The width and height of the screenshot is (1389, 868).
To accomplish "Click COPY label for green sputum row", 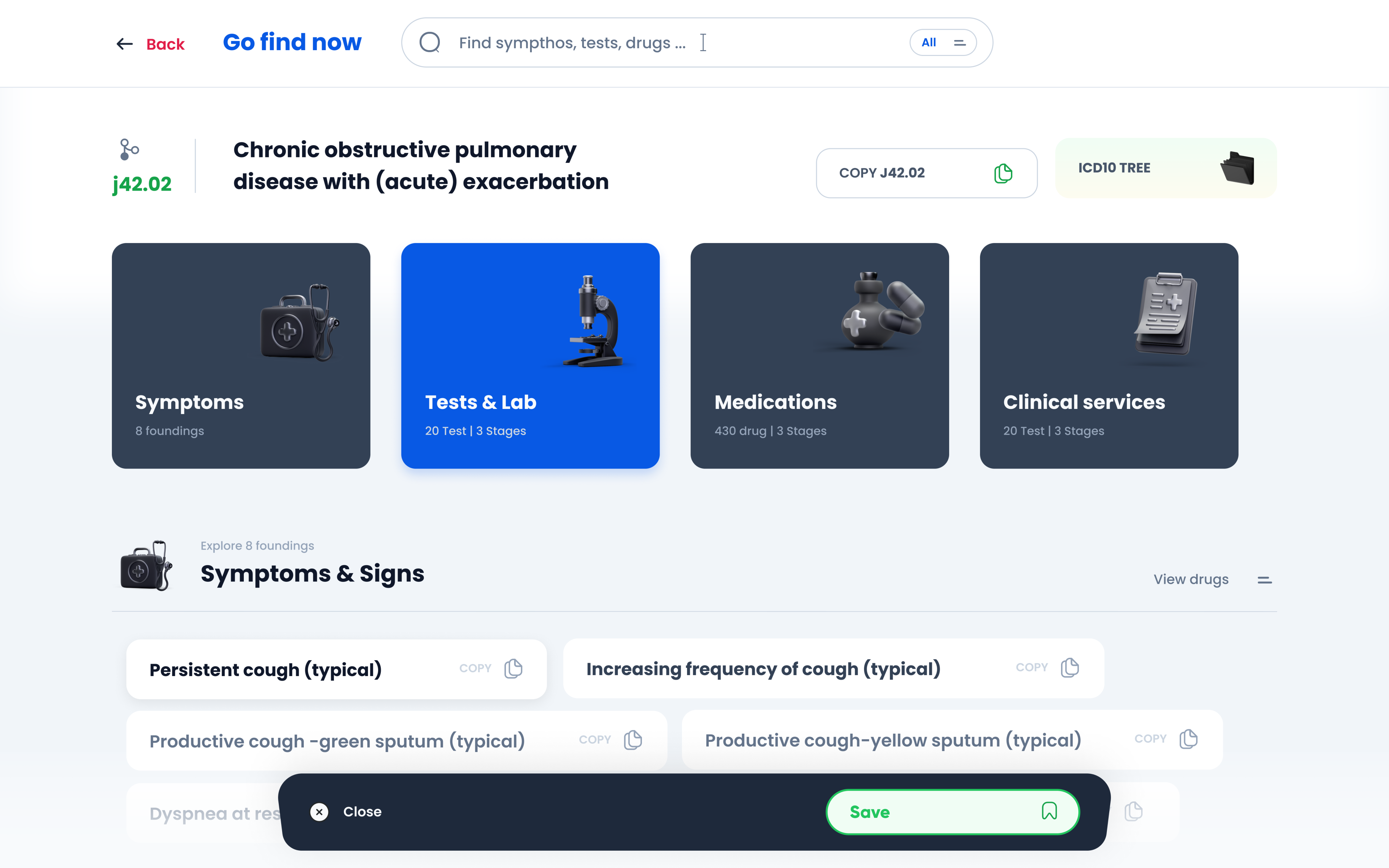I will pos(594,739).
